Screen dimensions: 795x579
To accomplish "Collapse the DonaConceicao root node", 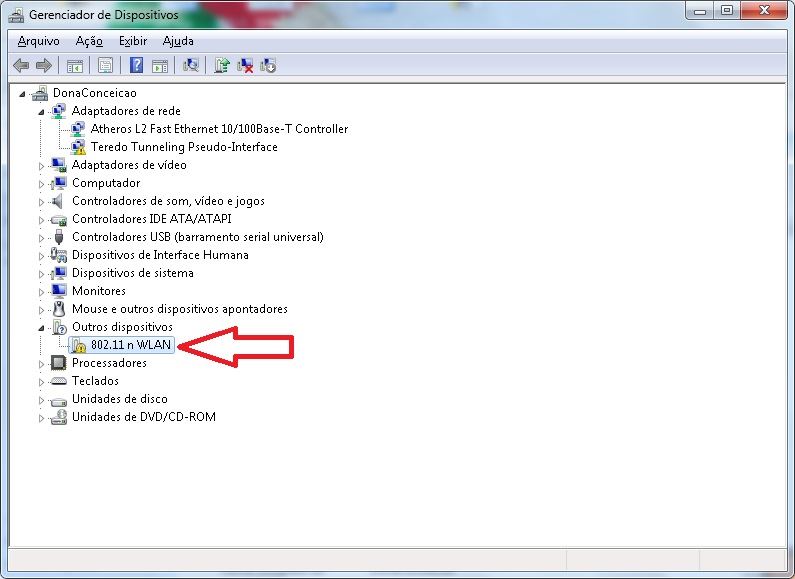I will 22,94.
